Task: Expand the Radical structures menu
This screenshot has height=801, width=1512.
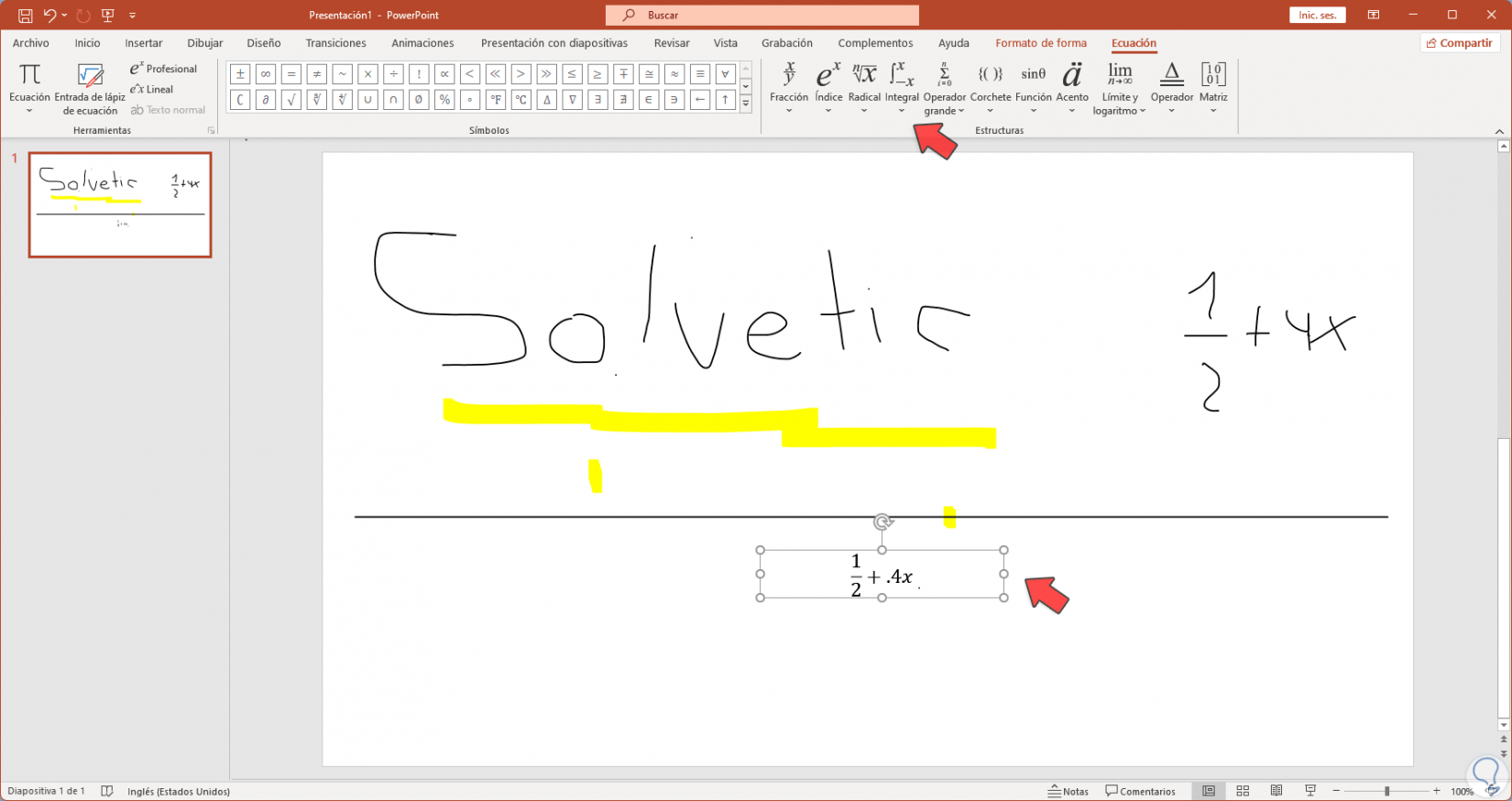Action: pyautogui.click(x=864, y=89)
